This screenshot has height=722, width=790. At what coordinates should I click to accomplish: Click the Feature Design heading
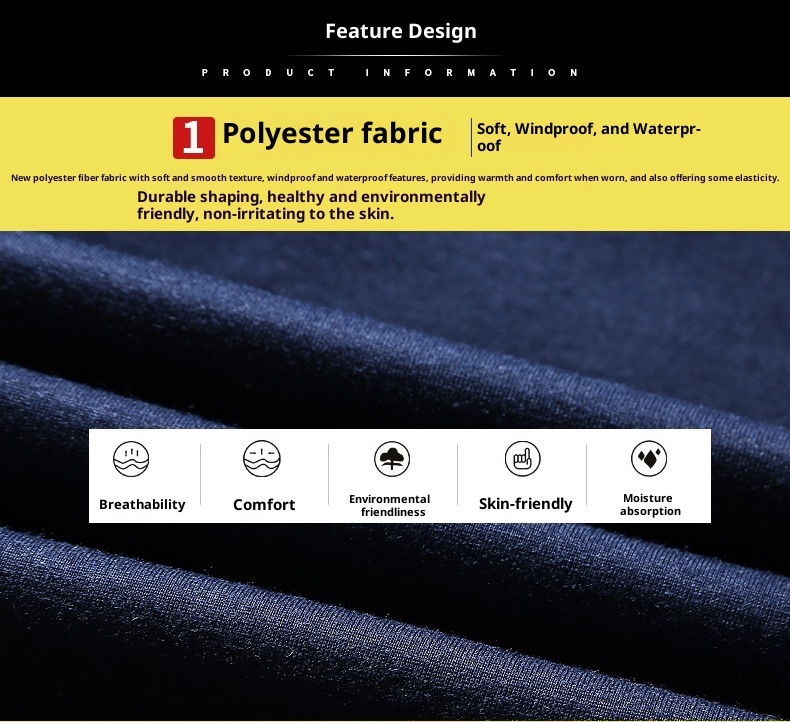click(401, 31)
